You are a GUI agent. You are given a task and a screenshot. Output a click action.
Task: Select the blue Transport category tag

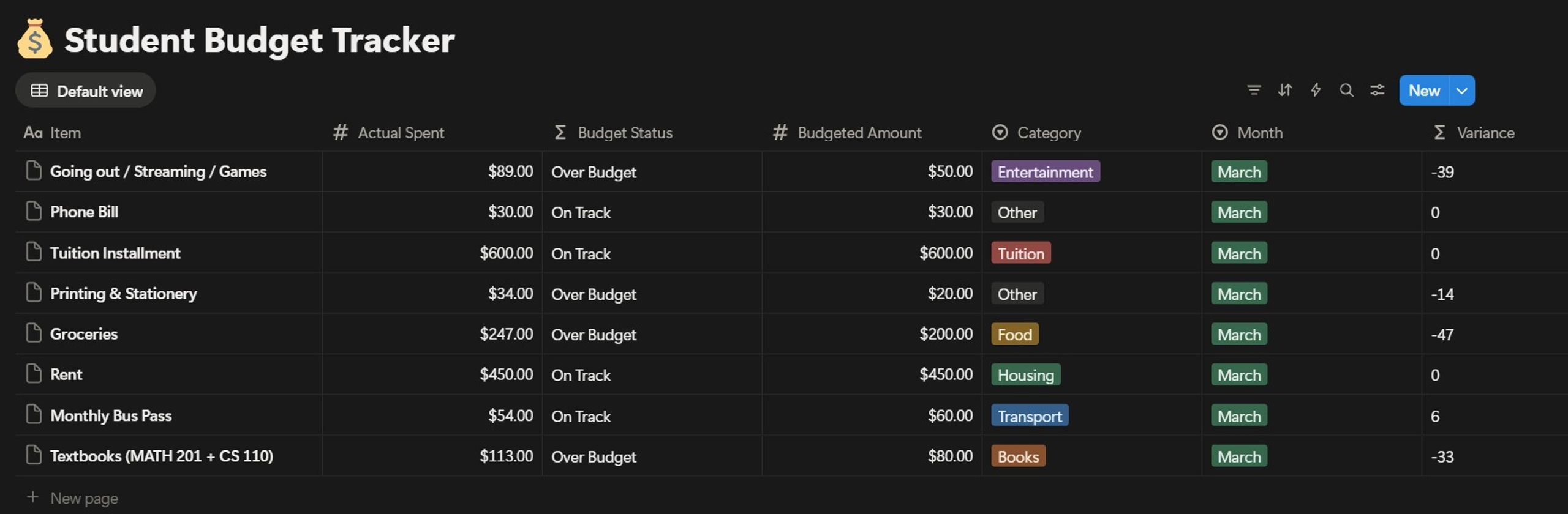[x=1030, y=416]
